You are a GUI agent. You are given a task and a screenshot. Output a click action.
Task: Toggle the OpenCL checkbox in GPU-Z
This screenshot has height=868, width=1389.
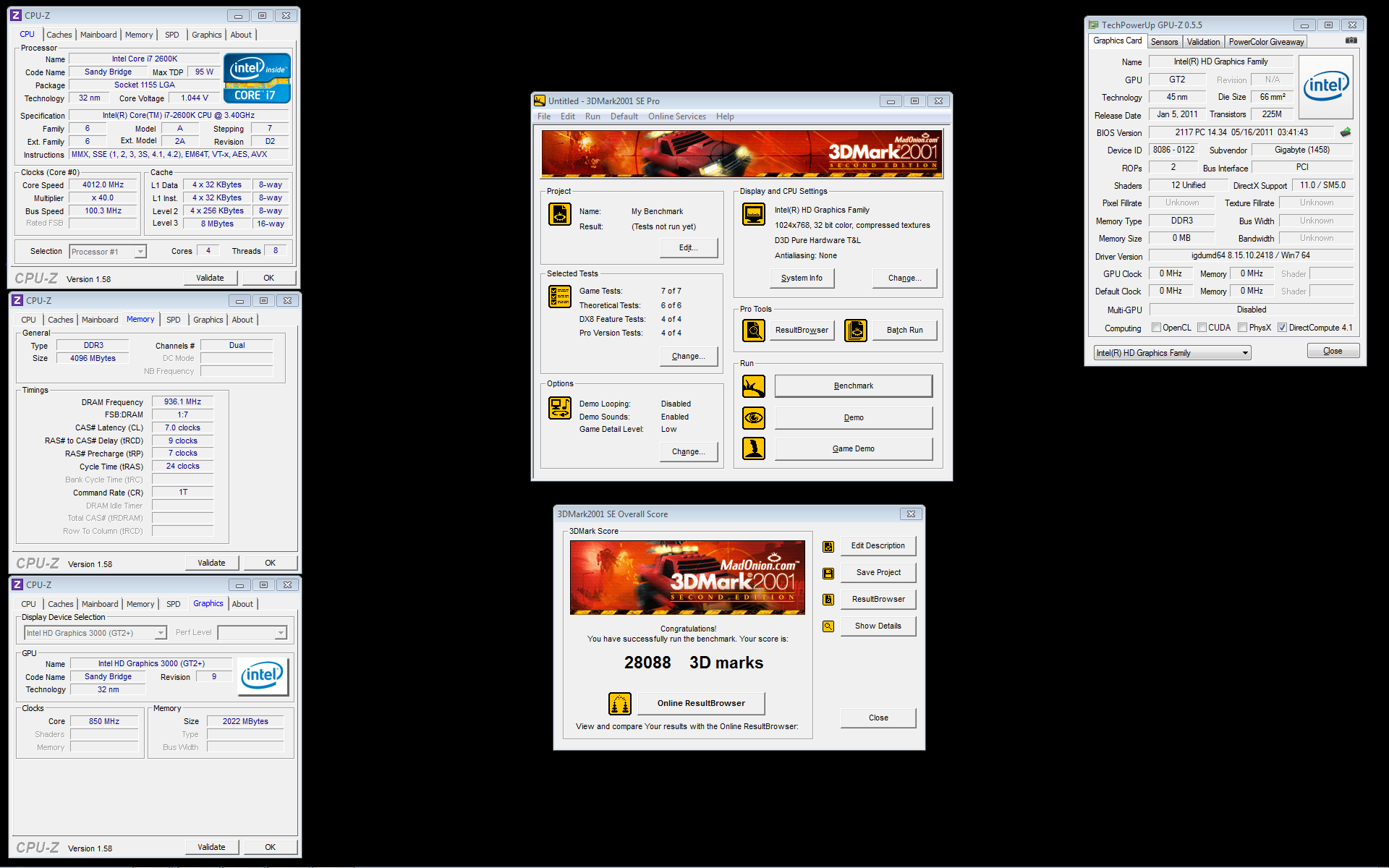[x=1157, y=328]
